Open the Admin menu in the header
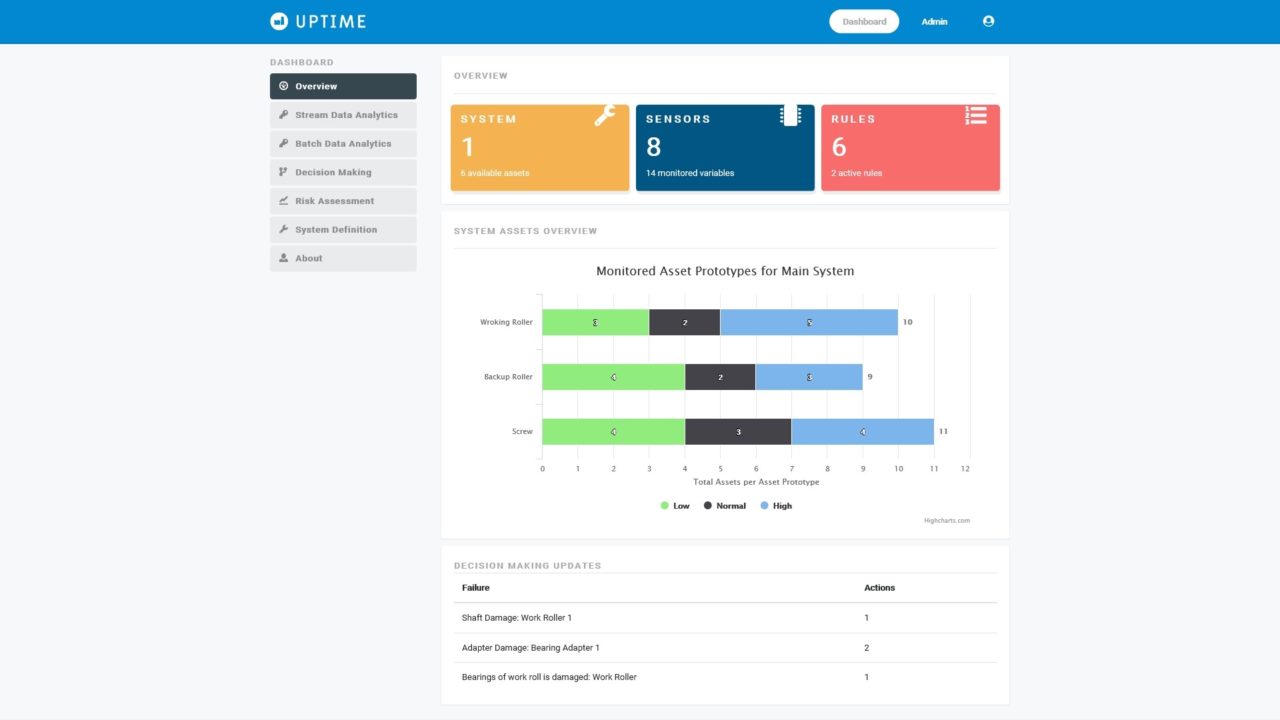The image size is (1280, 720). click(x=934, y=21)
